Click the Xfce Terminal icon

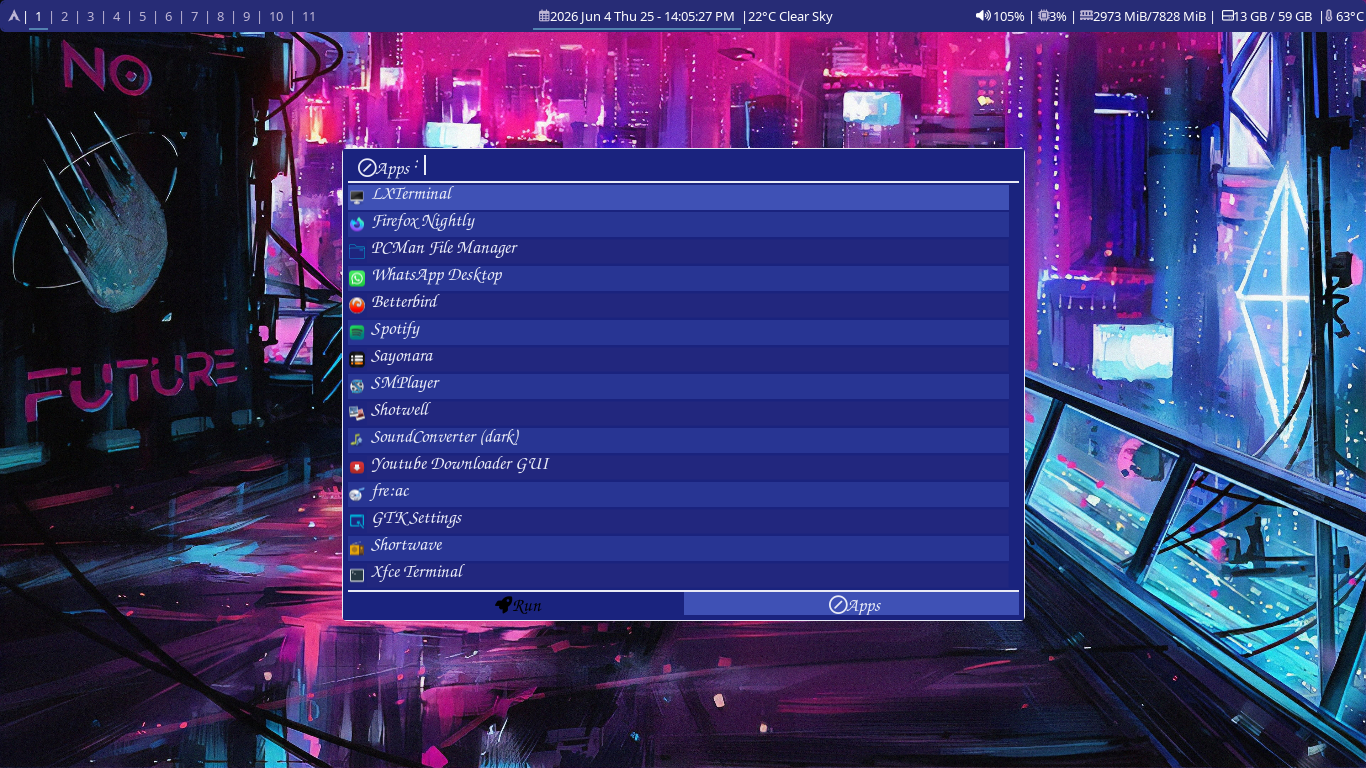click(357, 575)
